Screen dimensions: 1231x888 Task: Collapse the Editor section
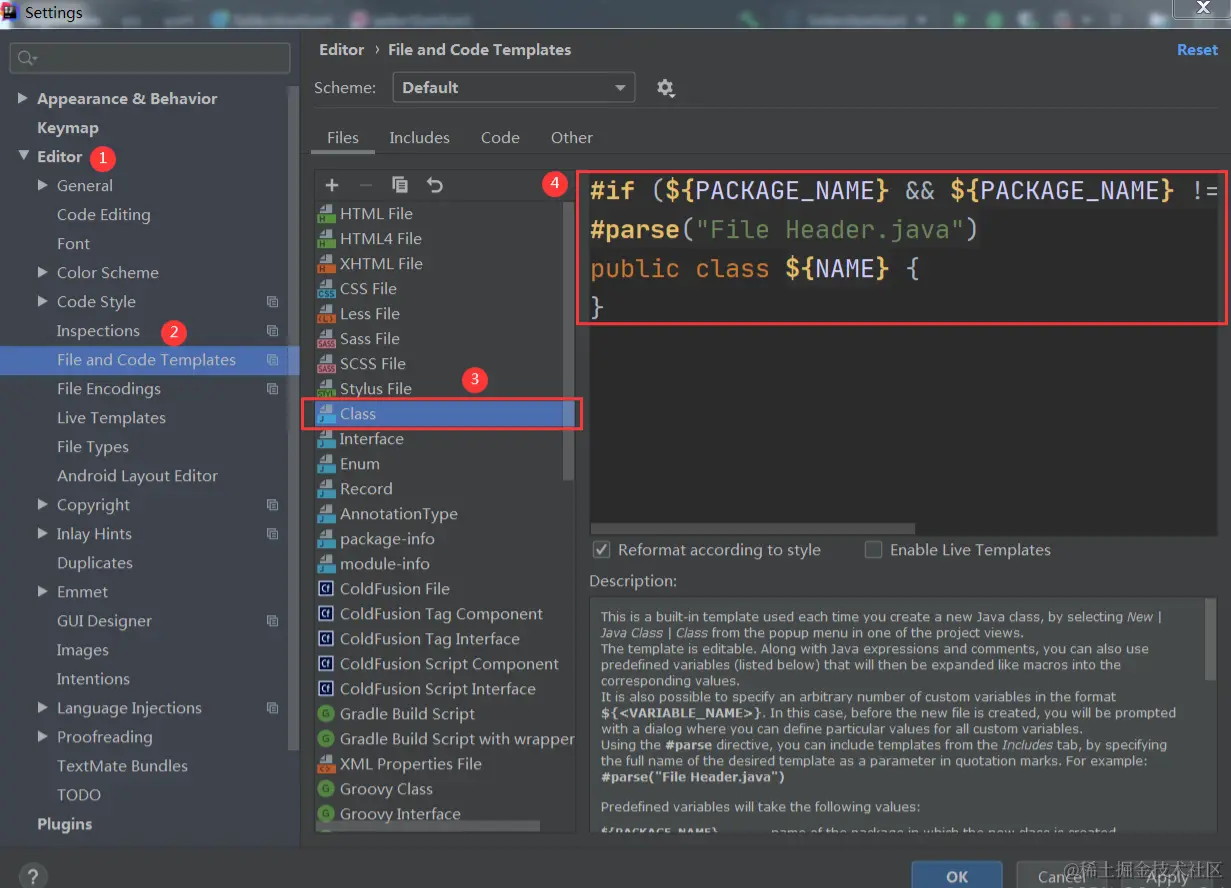[23, 157]
